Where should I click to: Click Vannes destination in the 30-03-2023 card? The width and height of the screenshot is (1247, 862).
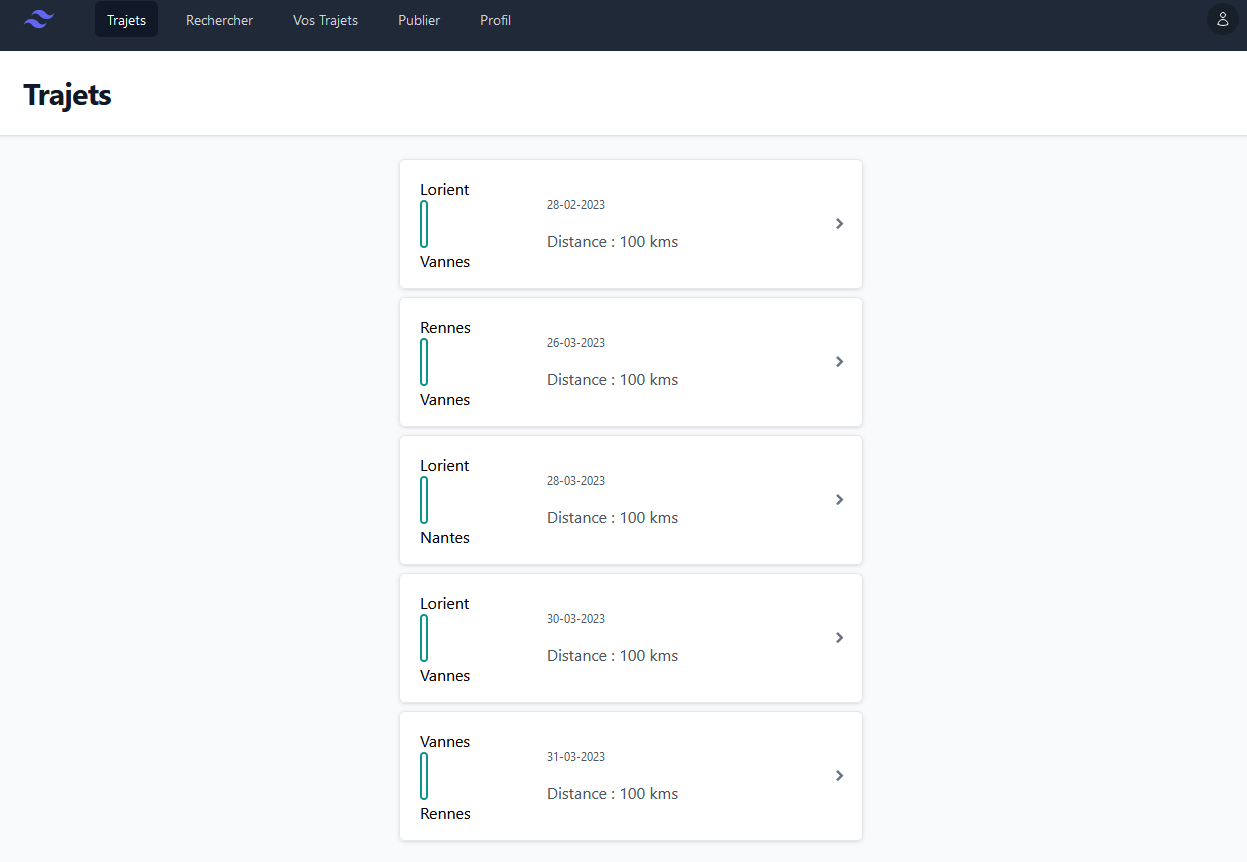[x=445, y=676]
